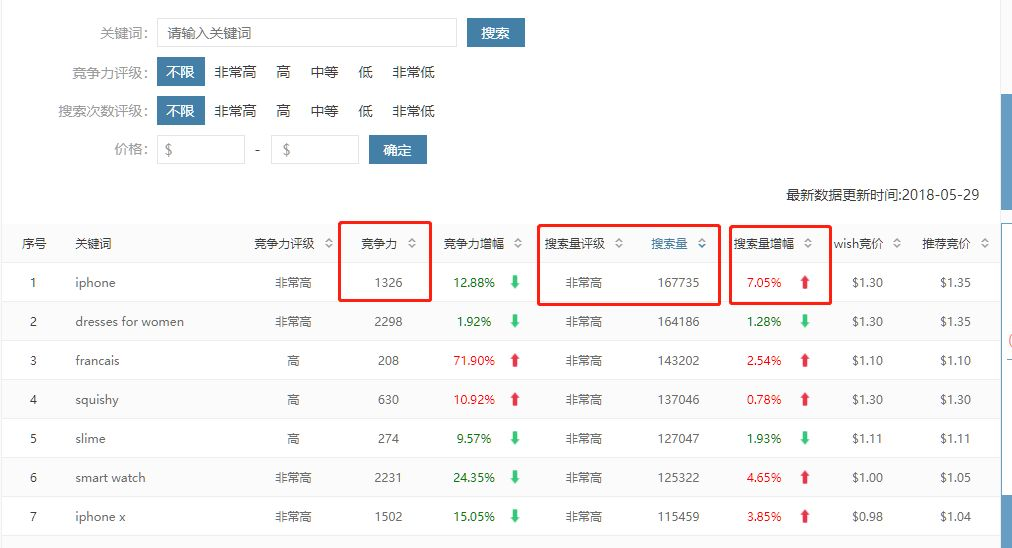Click search volume value 167735

coord(678,283)
